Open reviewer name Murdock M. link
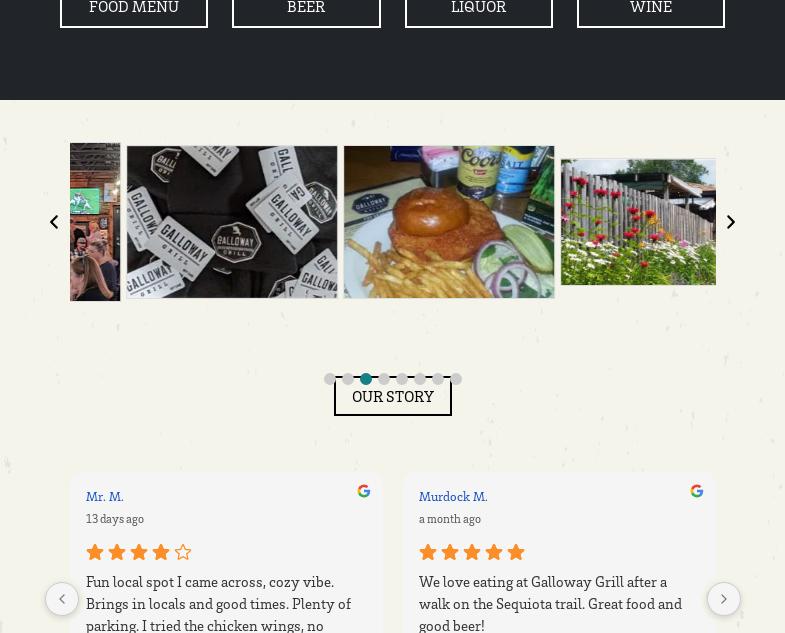 click(x=453, y=497)
